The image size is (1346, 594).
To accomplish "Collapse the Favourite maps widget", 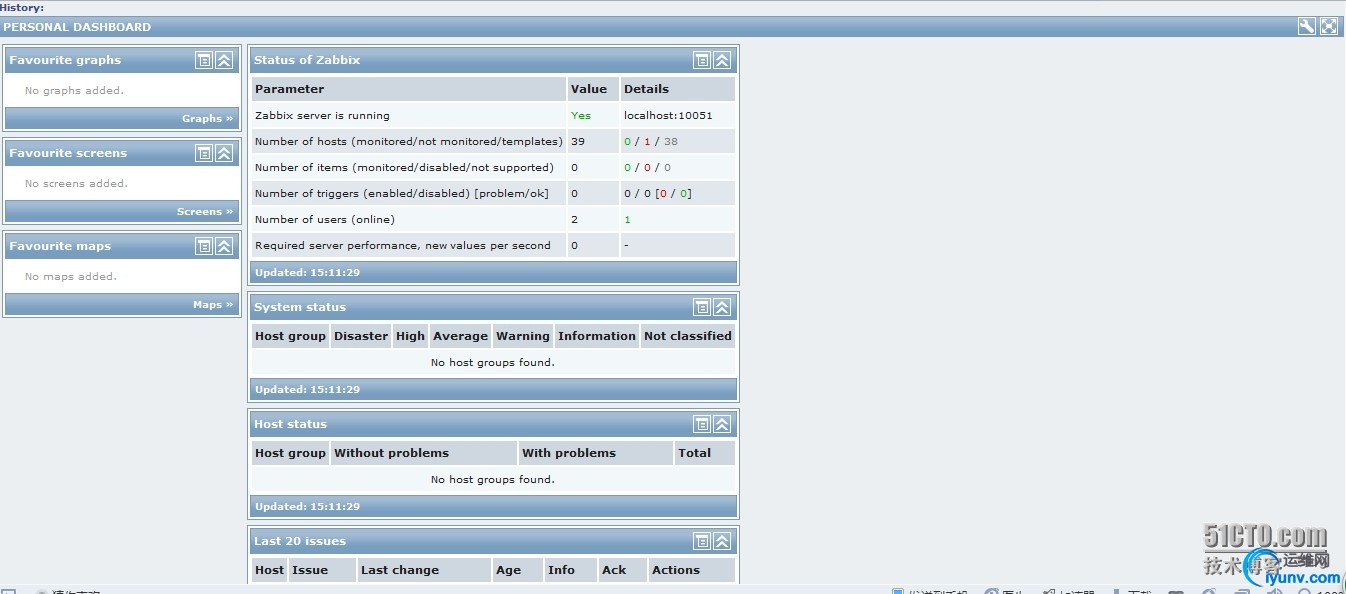I will (224, 246).
